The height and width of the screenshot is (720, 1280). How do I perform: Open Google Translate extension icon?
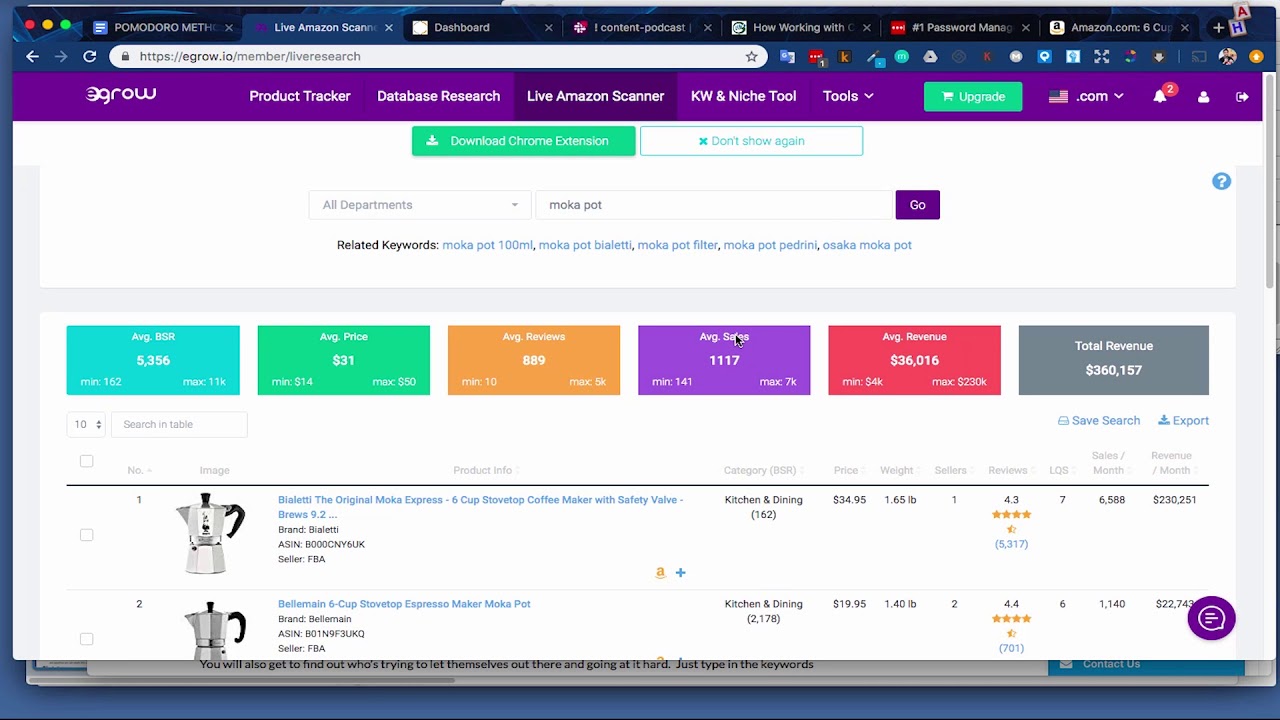point(787,57)
